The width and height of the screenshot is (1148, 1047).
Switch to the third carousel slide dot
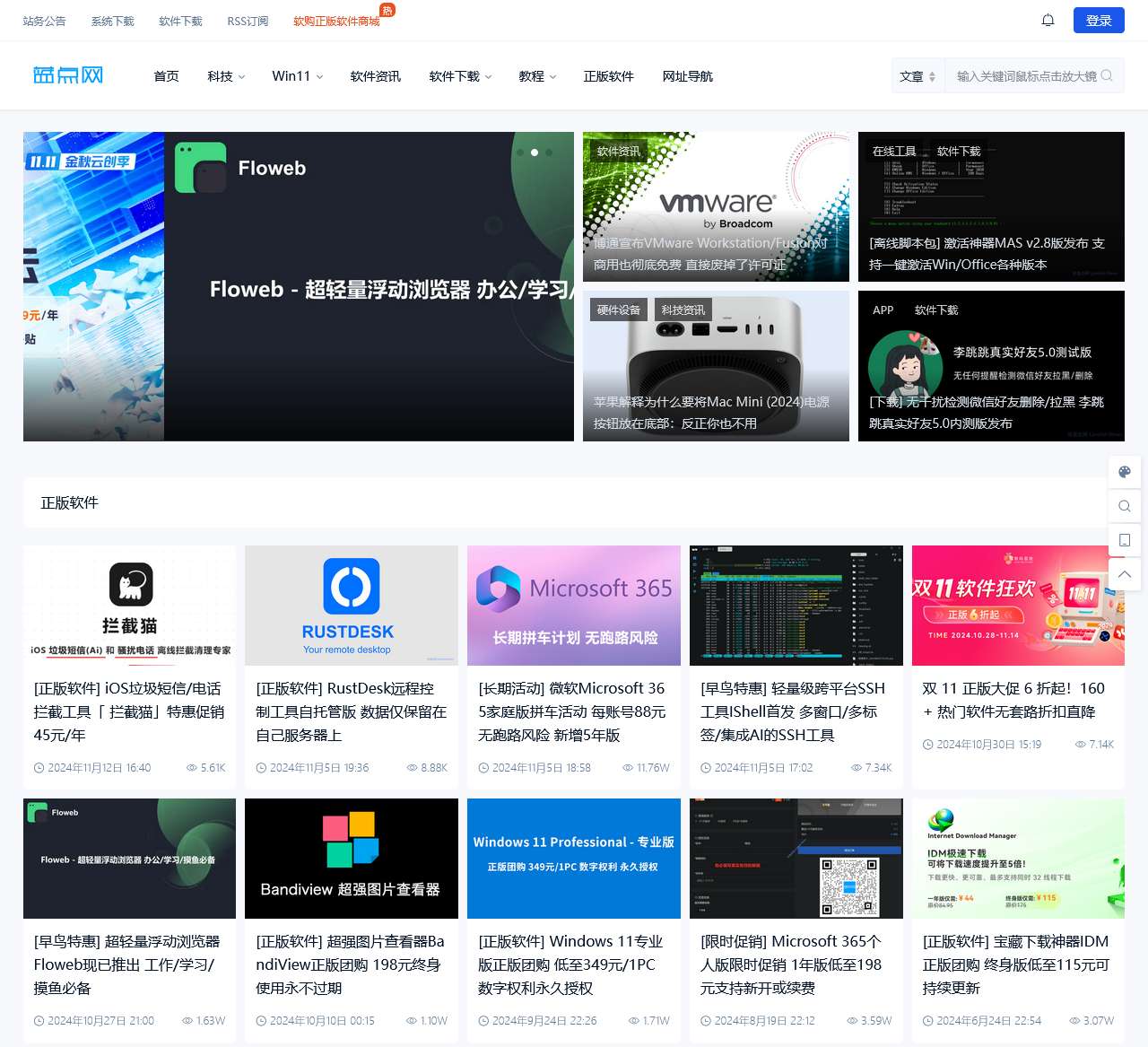pyautogui.click(x=549, y=153)
